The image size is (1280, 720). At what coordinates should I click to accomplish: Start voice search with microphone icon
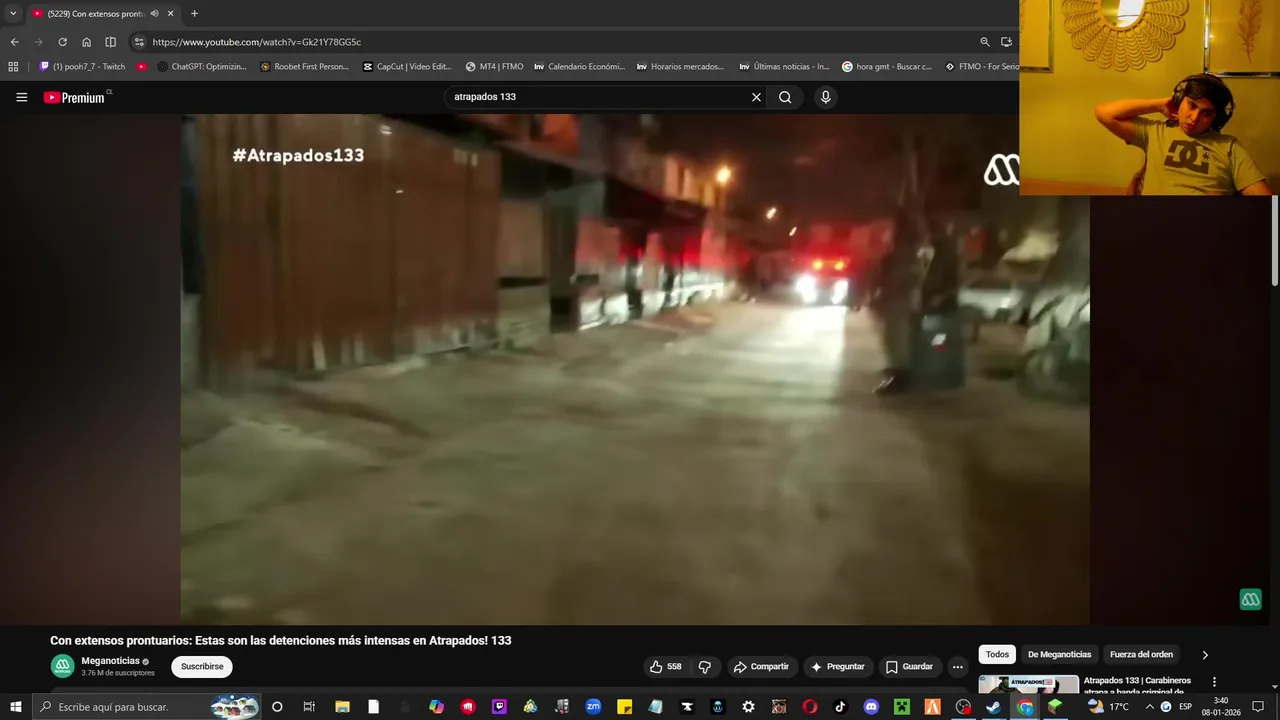pyautogui.click(x=825, y=97)
